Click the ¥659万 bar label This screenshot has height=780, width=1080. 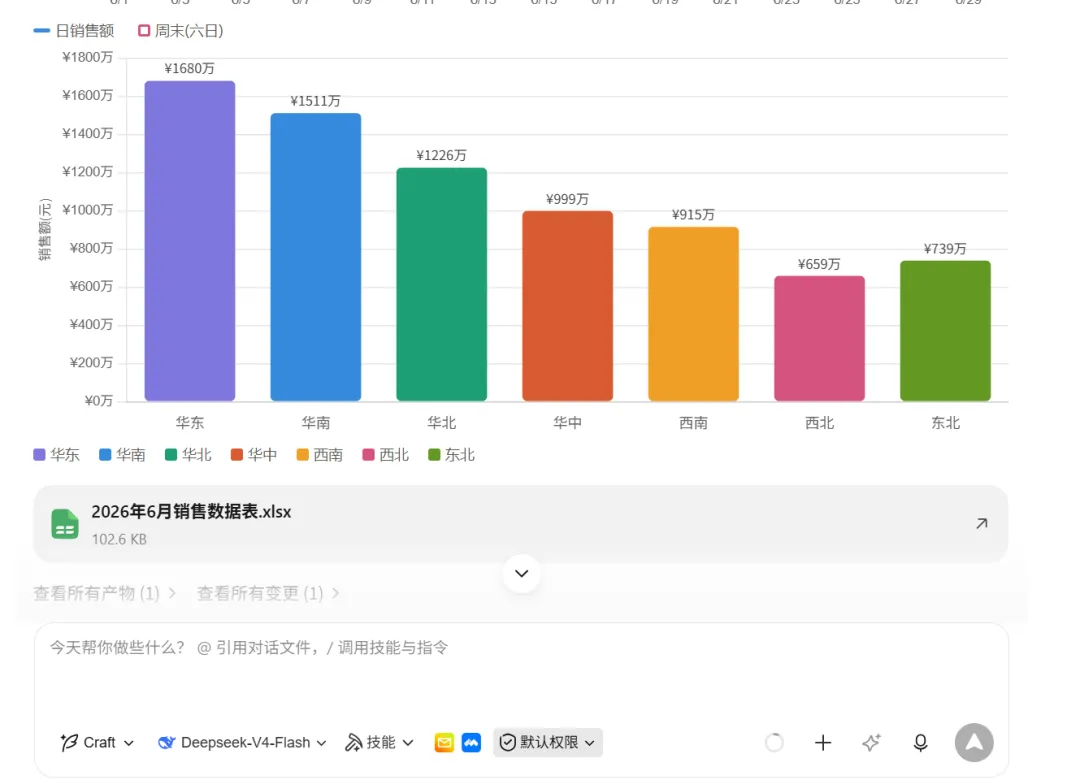tap(820, 265)
